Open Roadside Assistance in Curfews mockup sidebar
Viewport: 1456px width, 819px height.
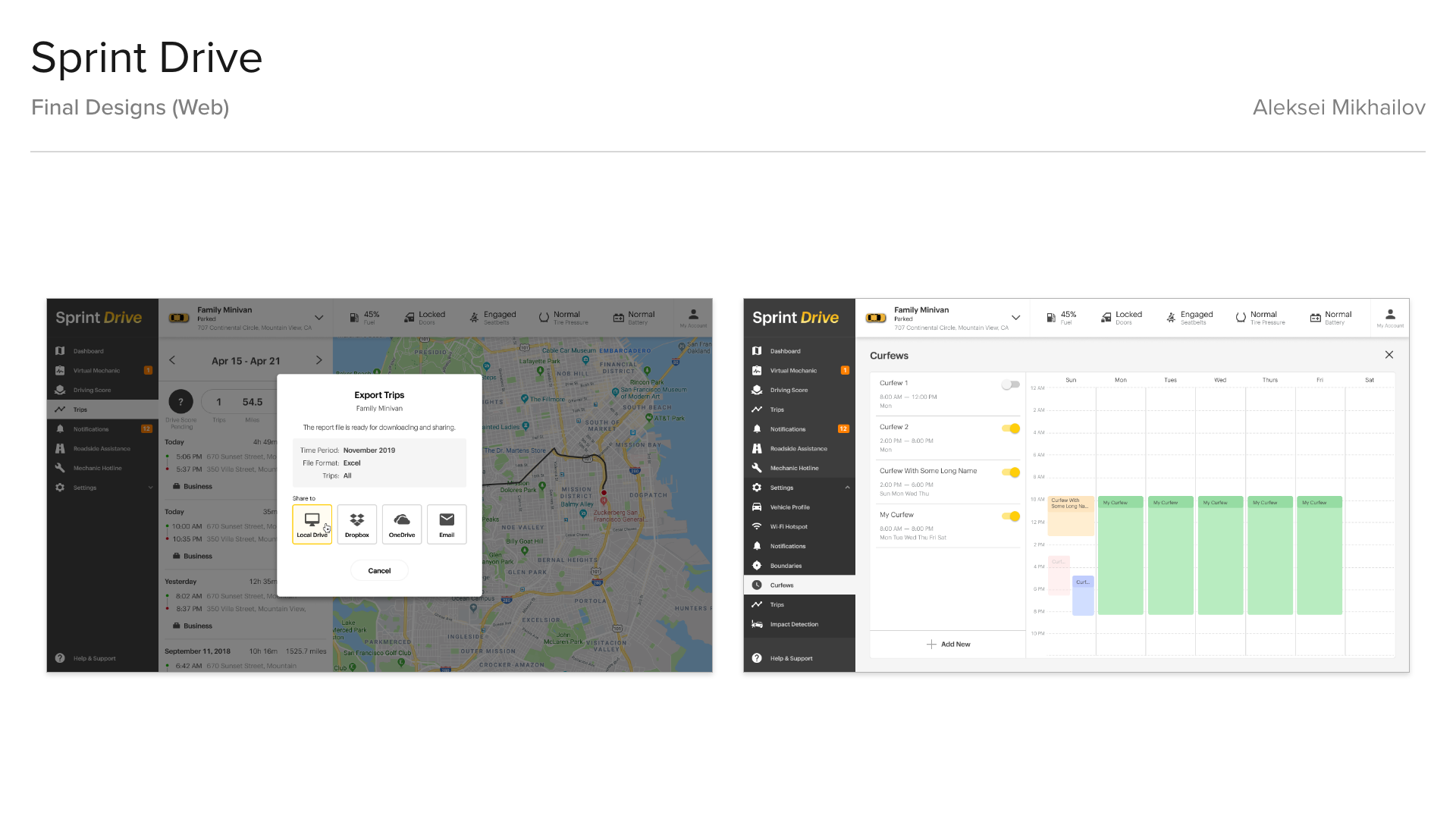[x=799, y=448]
